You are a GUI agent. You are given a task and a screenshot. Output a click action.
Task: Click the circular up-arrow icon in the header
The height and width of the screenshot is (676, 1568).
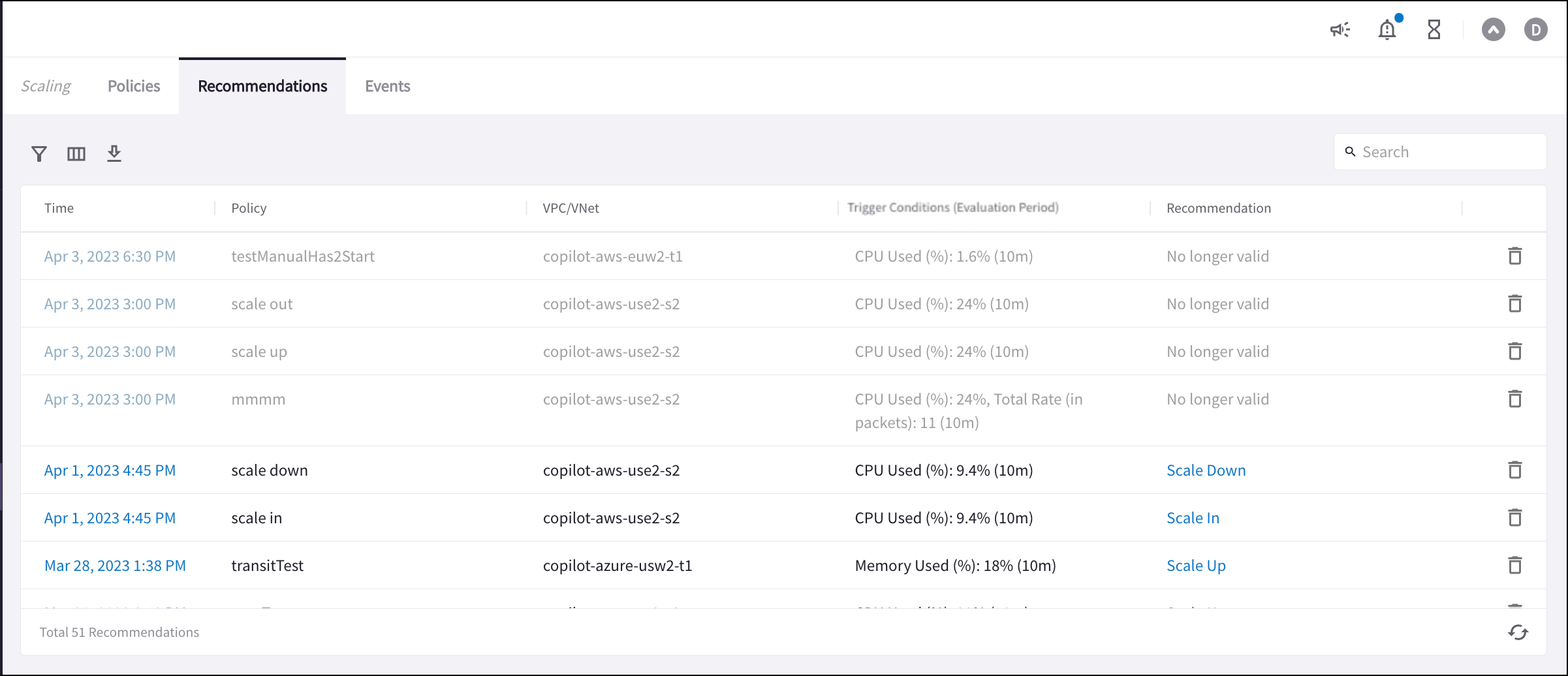pos(1494,29)
